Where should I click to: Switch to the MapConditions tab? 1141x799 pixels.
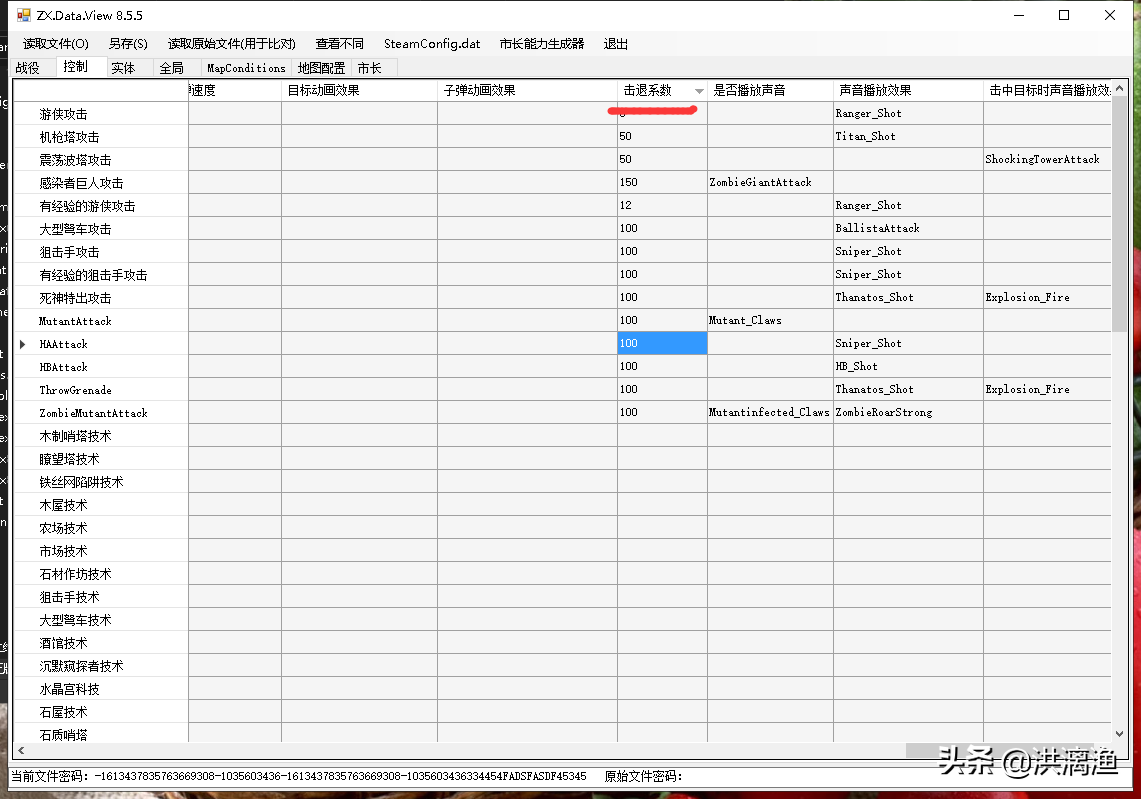point(246,68)
